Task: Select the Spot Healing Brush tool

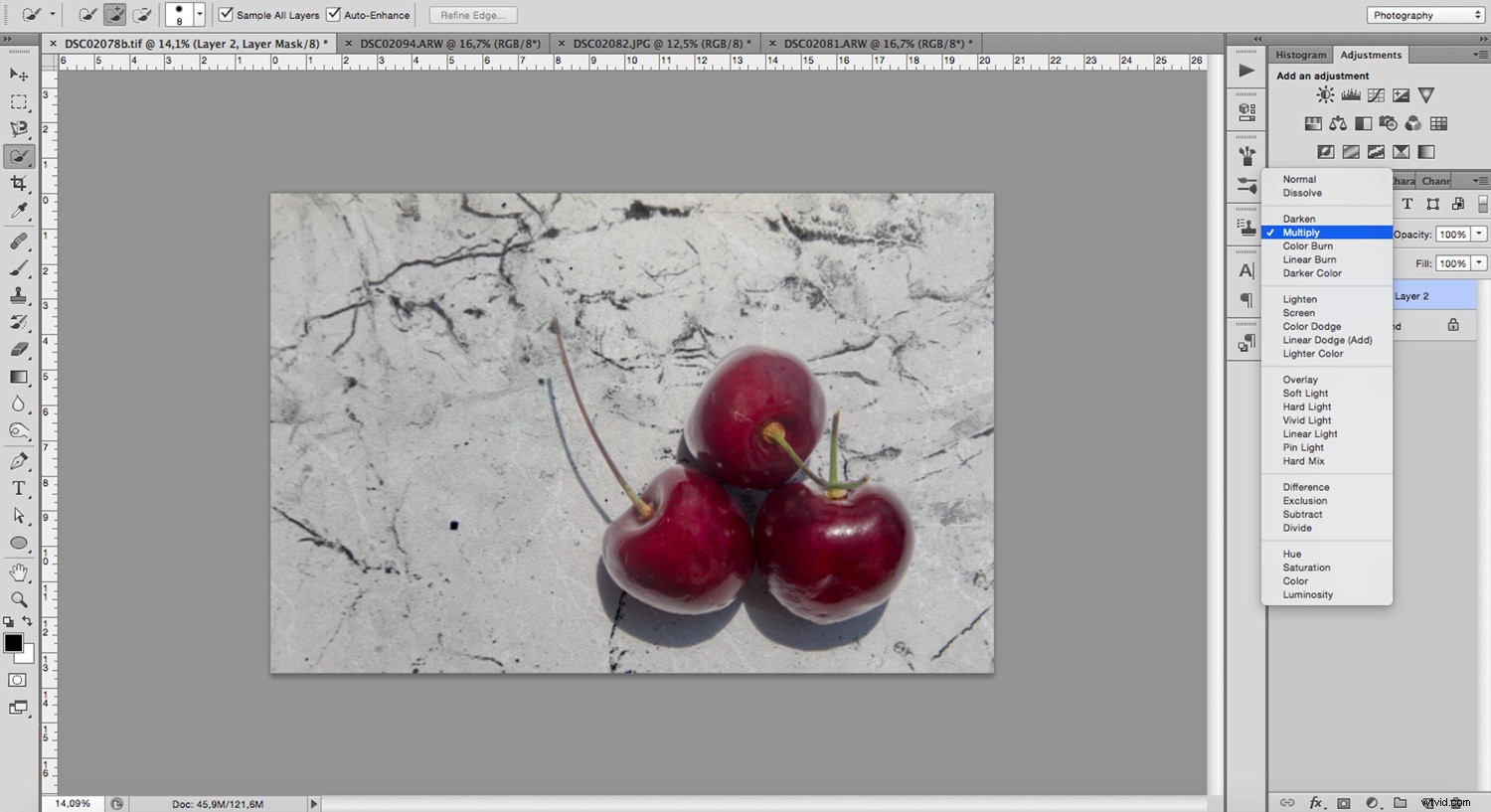Action: point(18,239)
